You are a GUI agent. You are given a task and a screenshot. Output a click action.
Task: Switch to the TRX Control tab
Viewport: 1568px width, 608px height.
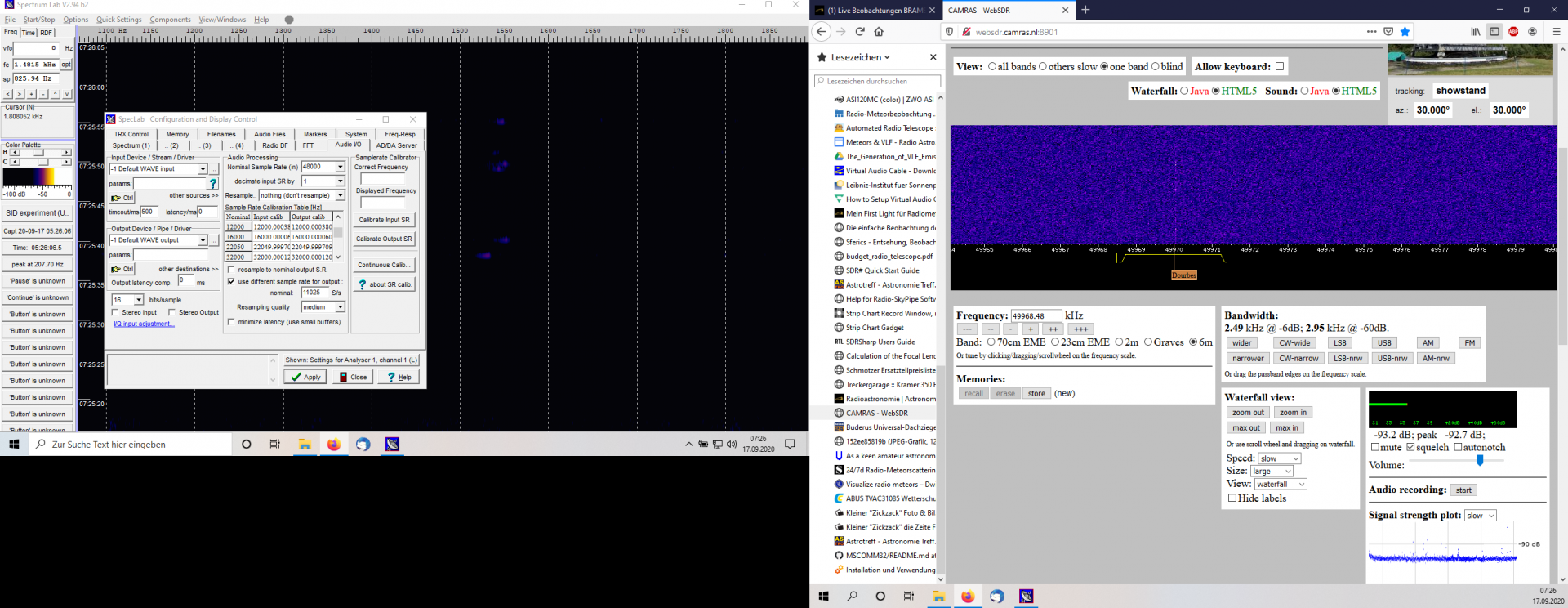[131, 134]
